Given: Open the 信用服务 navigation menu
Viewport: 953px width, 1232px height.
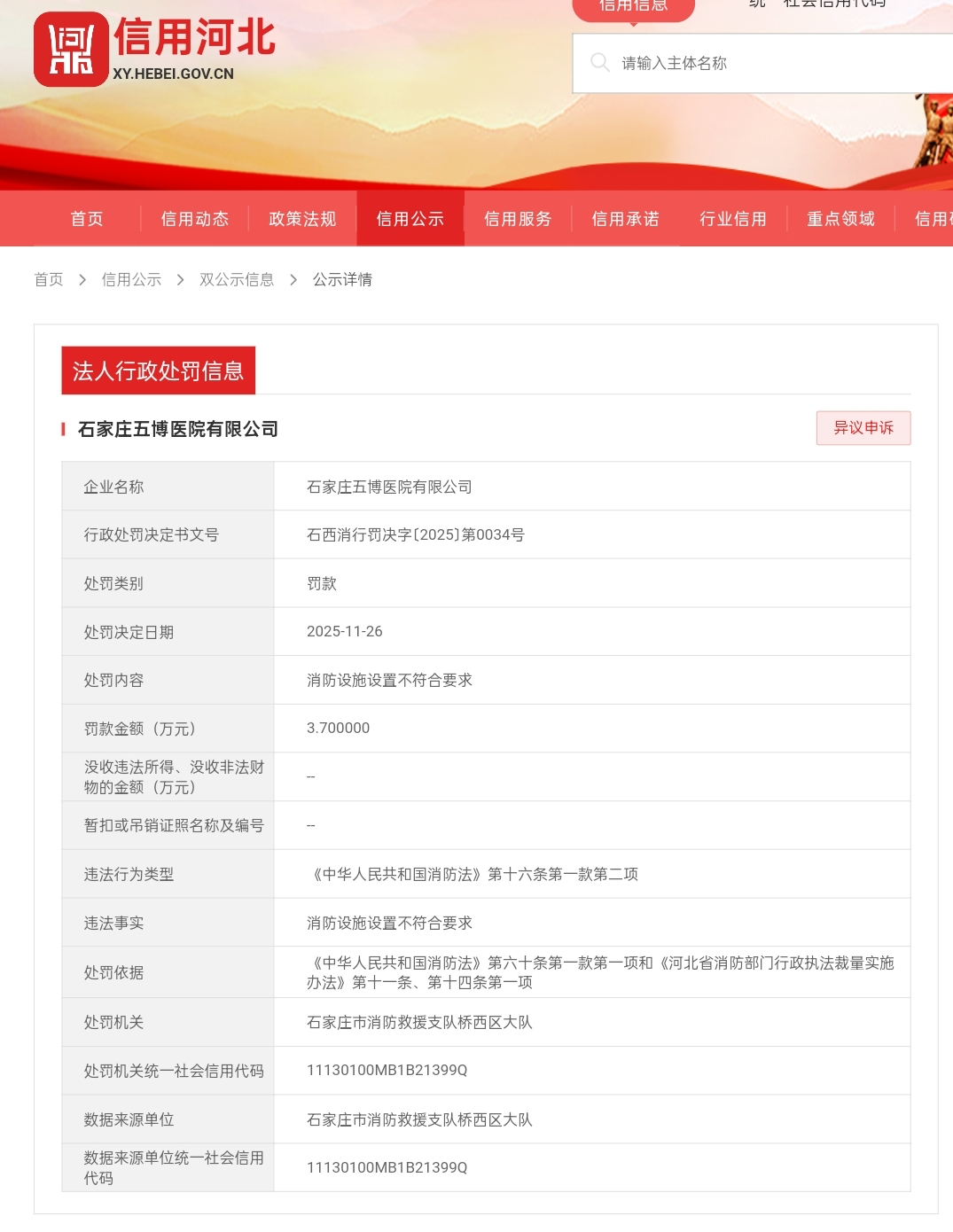Looking at the screenshot, I should [x=518, y=219].
